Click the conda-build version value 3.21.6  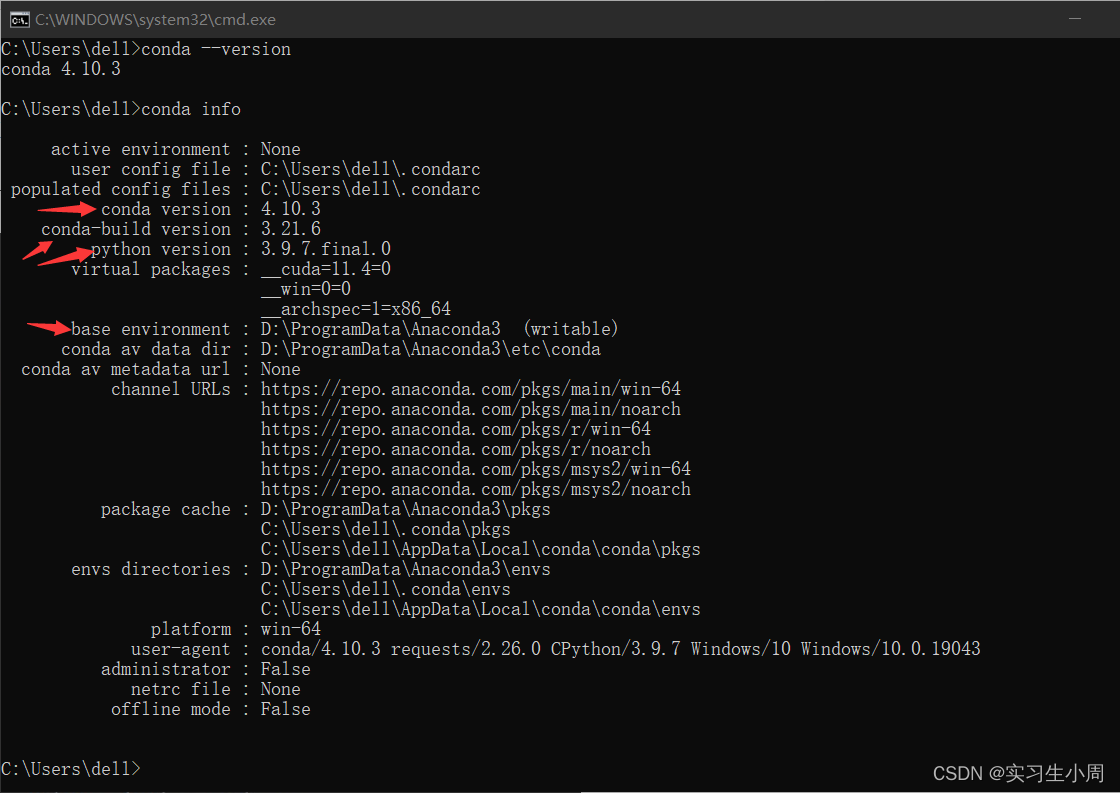pyautogui.click(x=290, y=229)
